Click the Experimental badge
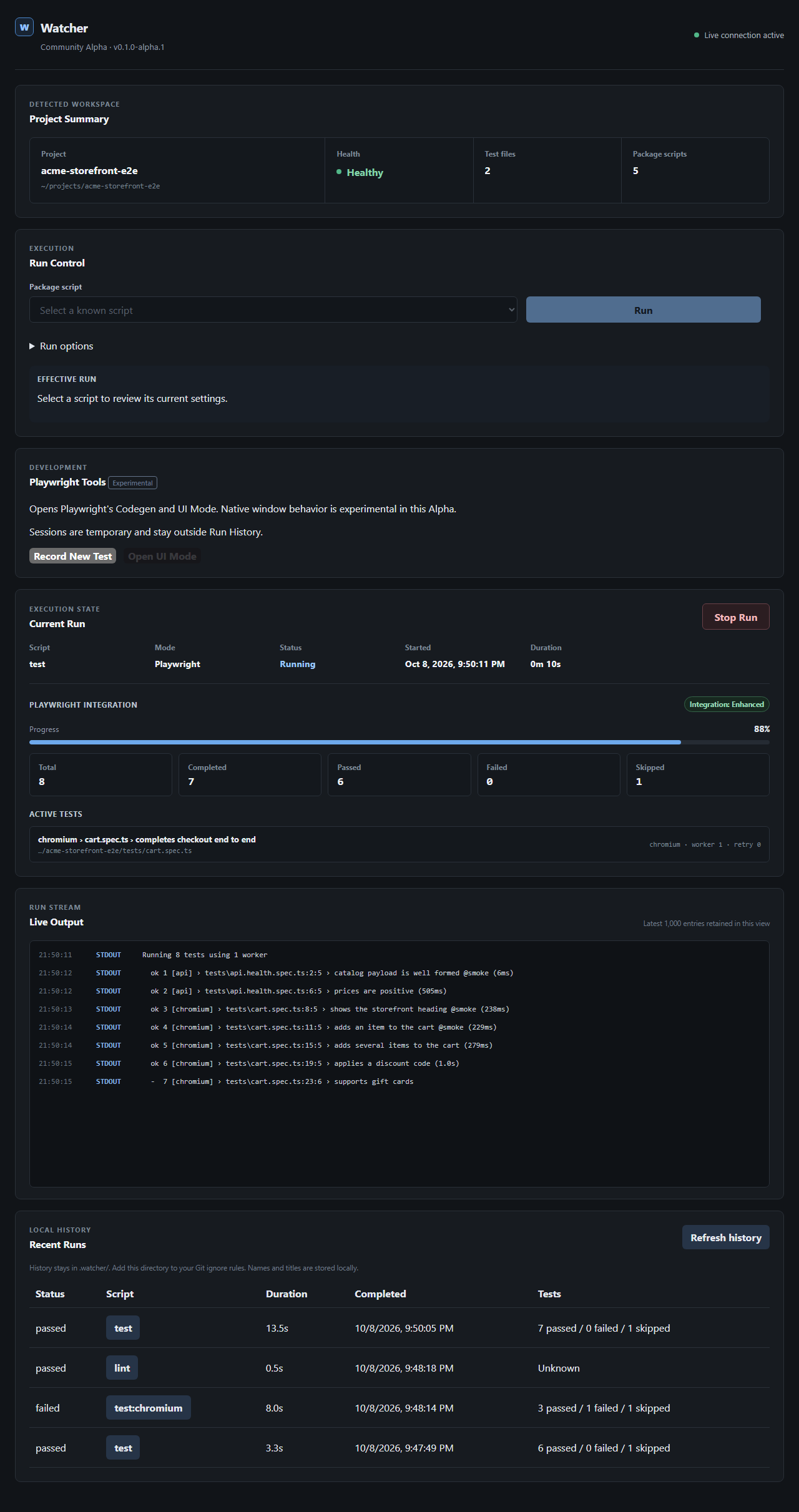 [132, 483]
